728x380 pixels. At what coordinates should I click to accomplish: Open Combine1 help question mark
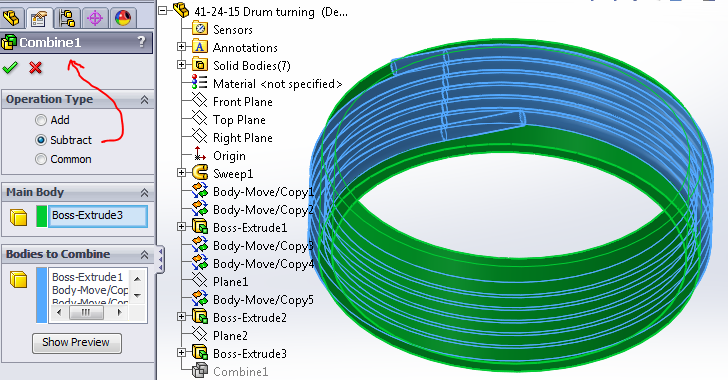(142, 42)
